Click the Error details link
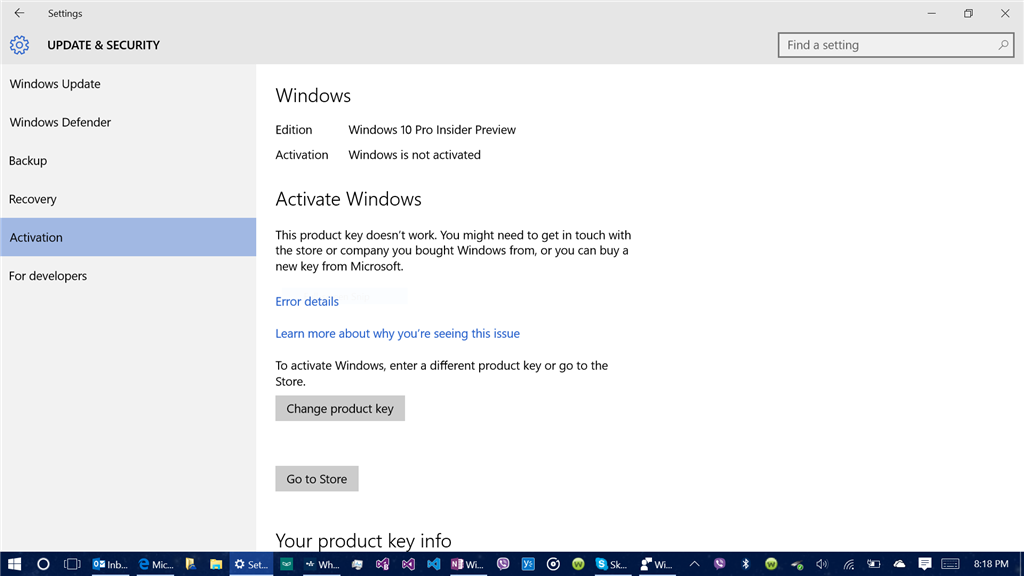This screenshot has height=576, width=1024. pyautogui.click(x=307, y=302)
